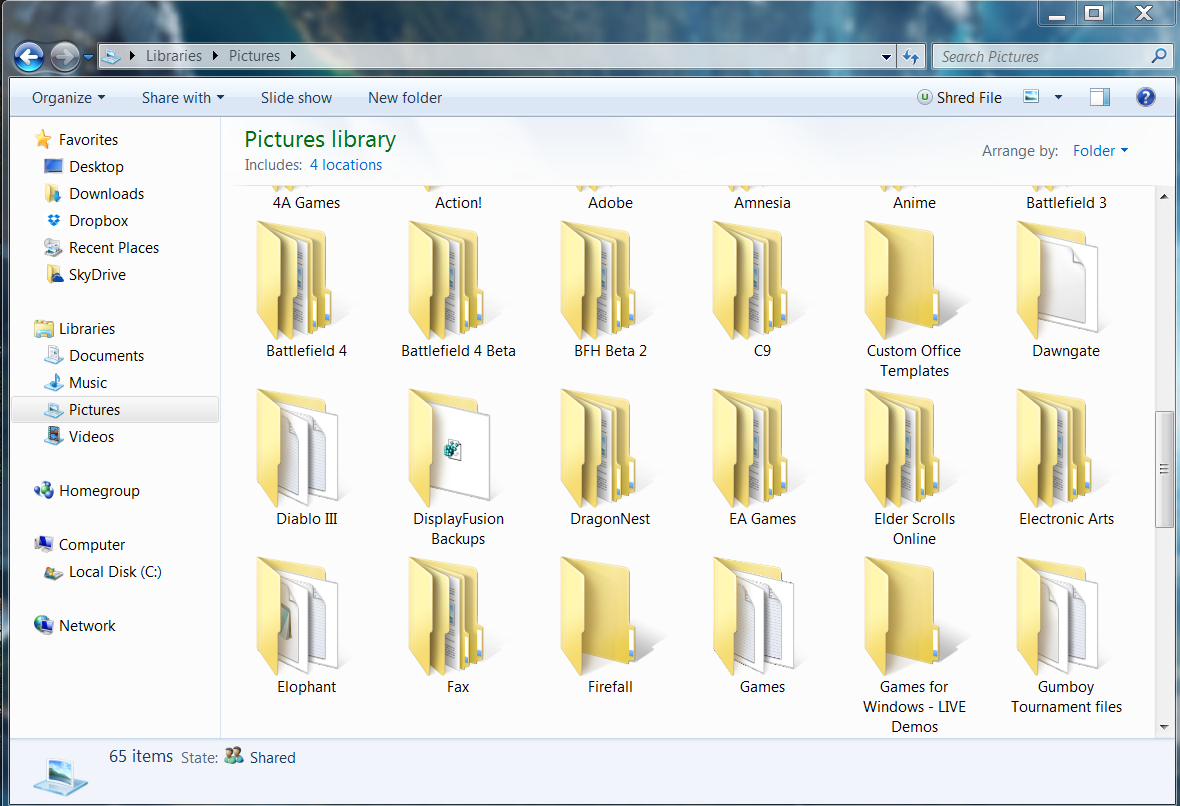Open the view options dropdown arrow
This screenshot has width=1180, height=806.
coord(1058,97)
